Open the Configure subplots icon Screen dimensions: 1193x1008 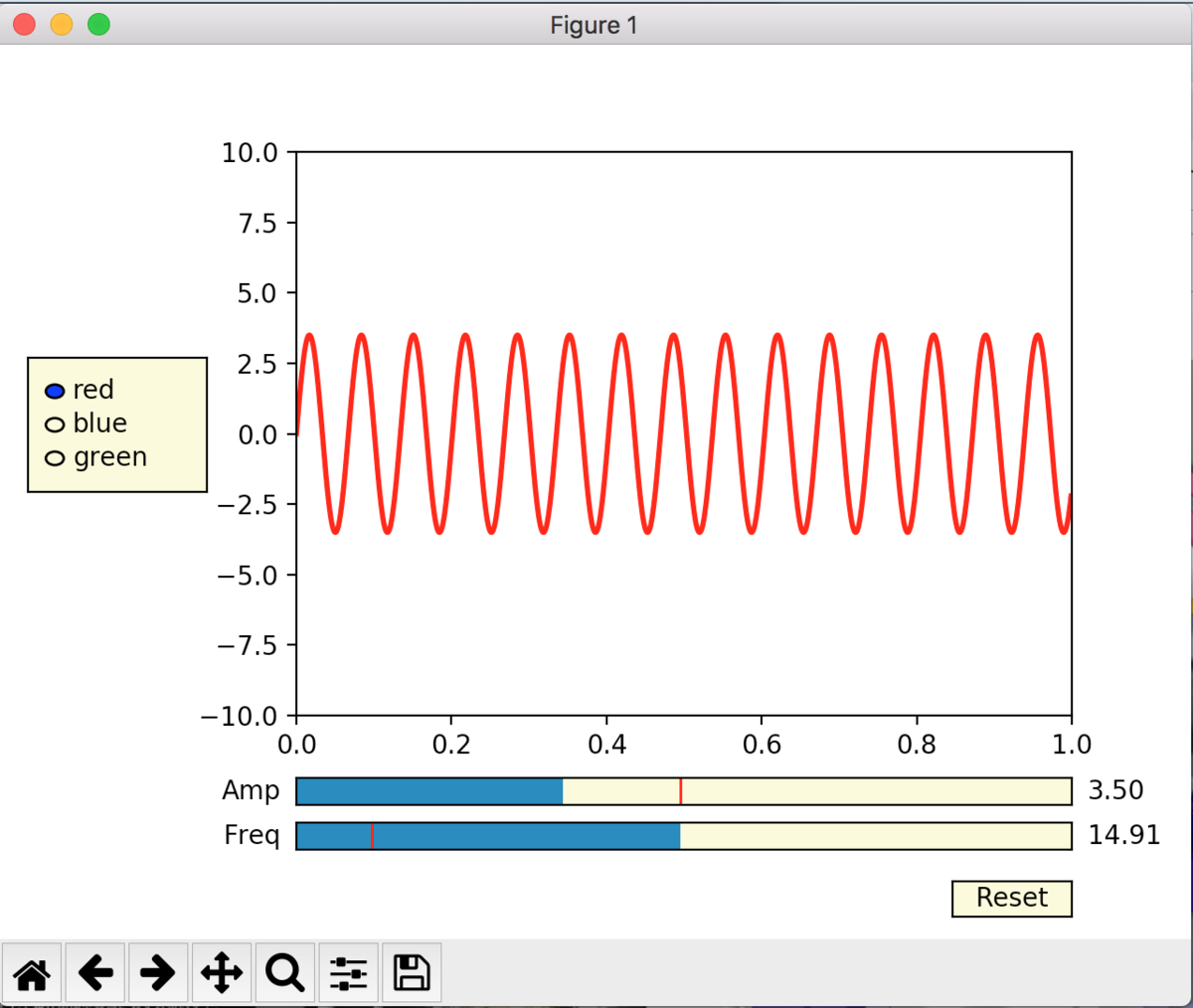349,972
